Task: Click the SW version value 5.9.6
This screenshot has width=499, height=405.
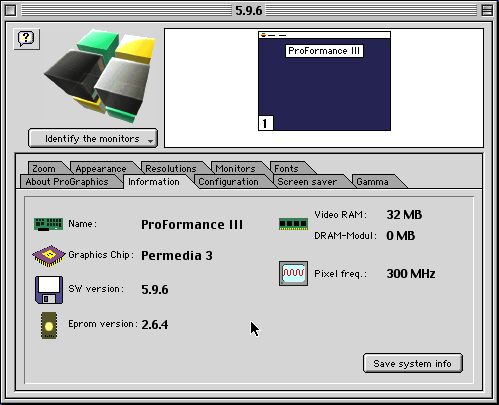Action: (155, 289)
